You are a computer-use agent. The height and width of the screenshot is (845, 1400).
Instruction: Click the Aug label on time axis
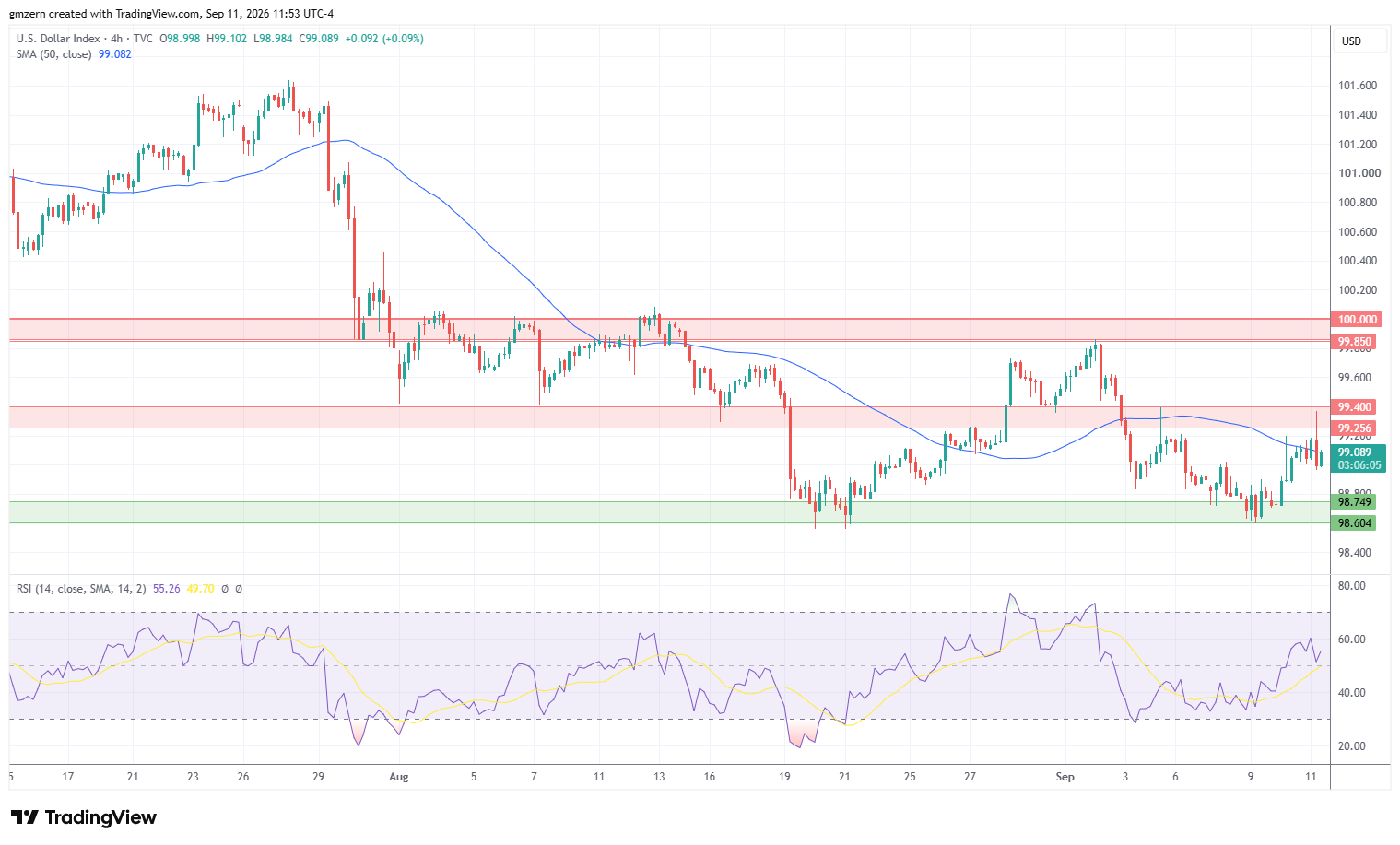coord(399,777)
